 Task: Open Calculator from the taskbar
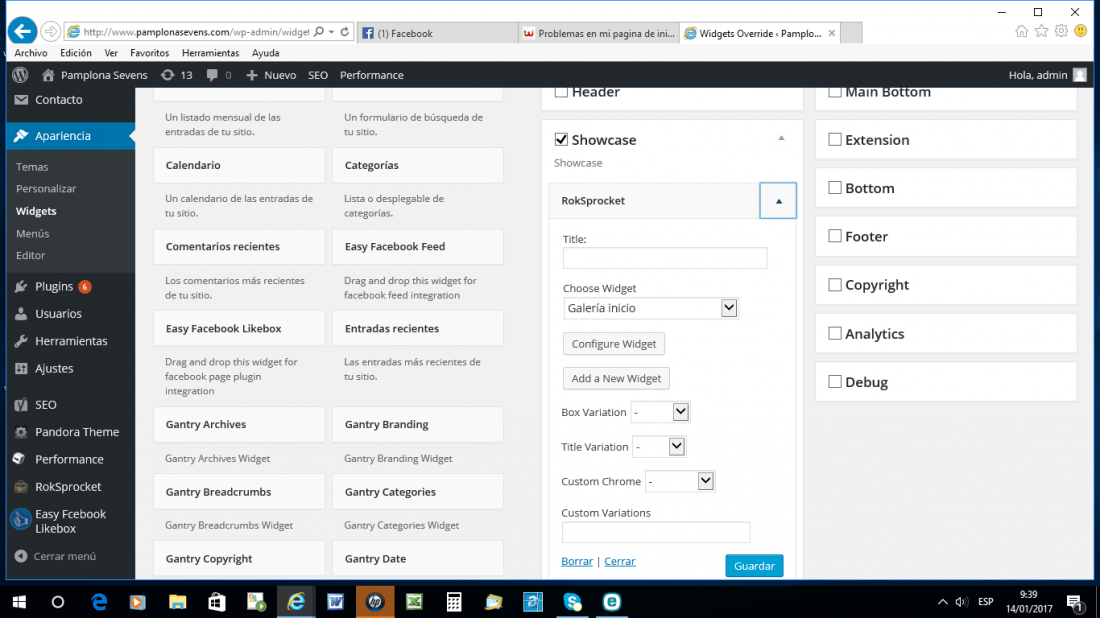(x=454, y=602)
